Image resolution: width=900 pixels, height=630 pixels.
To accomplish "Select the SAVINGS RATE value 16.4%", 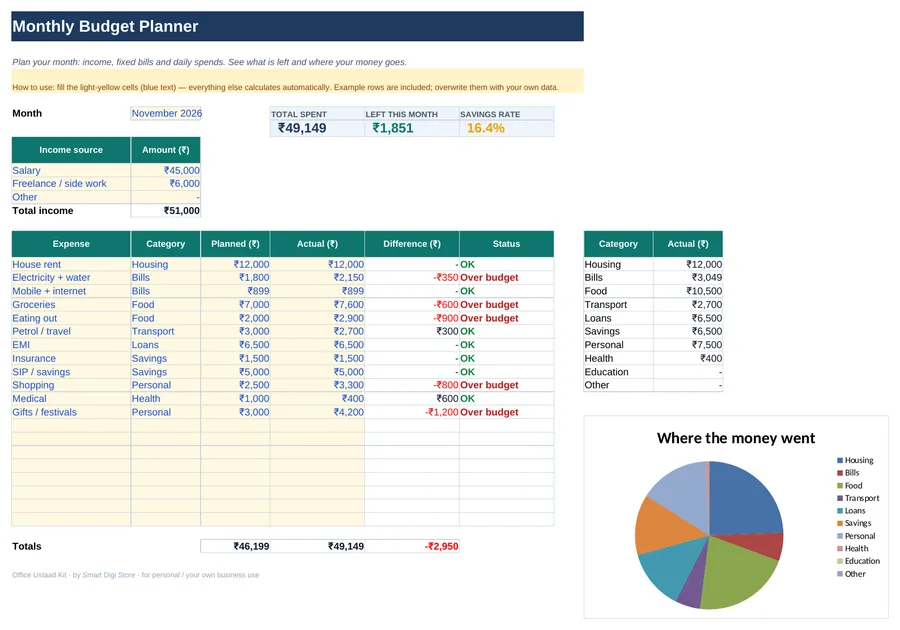I will [506, 128].
